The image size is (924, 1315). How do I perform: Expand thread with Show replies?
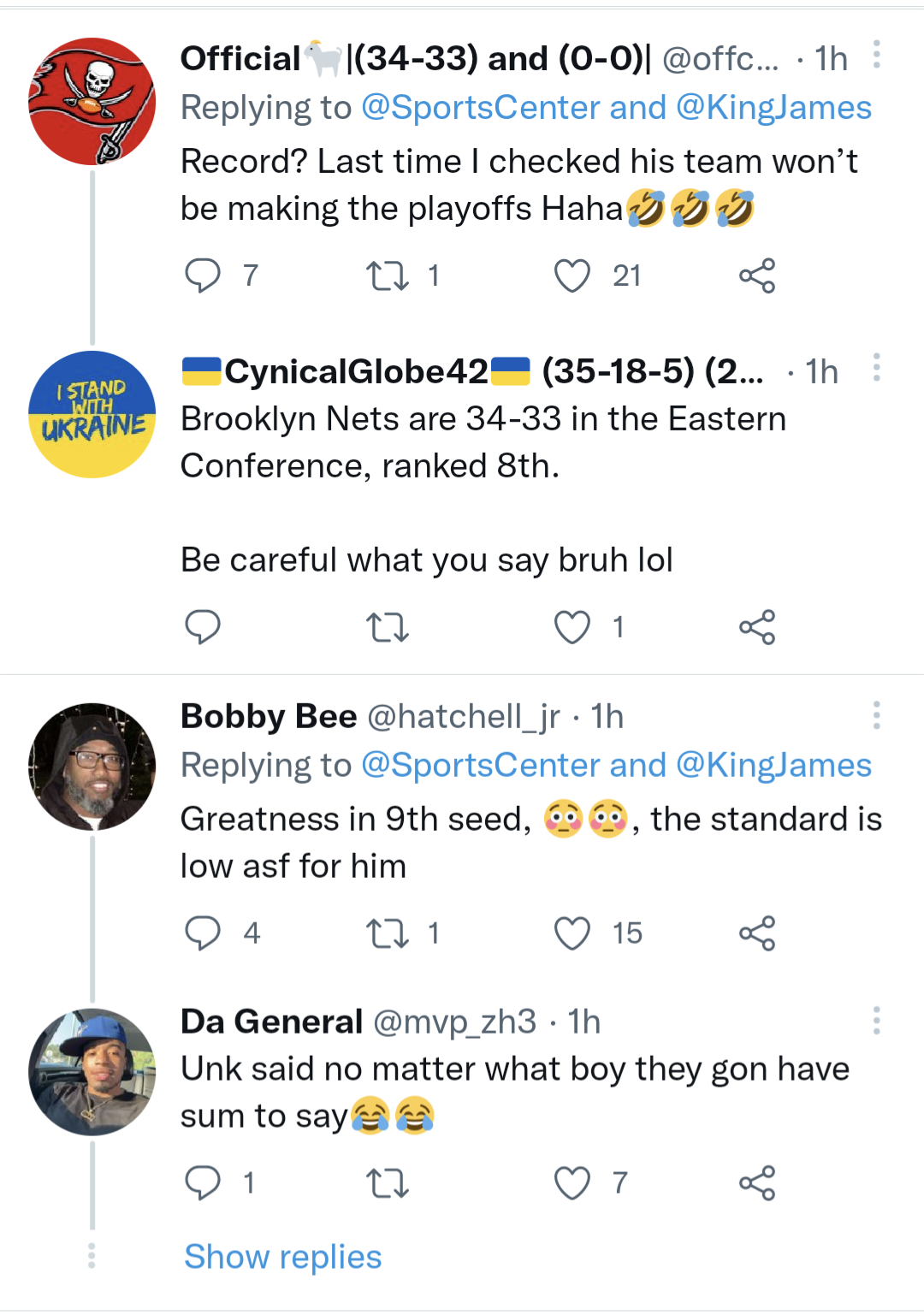(x=282, y=1257)
